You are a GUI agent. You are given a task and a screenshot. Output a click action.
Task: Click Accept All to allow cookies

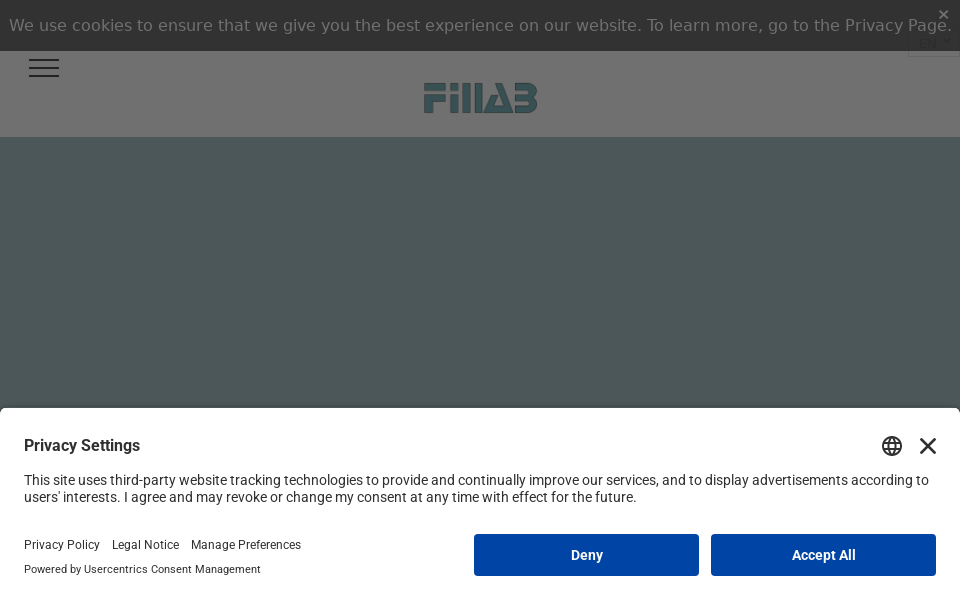(x=823, y=555)
